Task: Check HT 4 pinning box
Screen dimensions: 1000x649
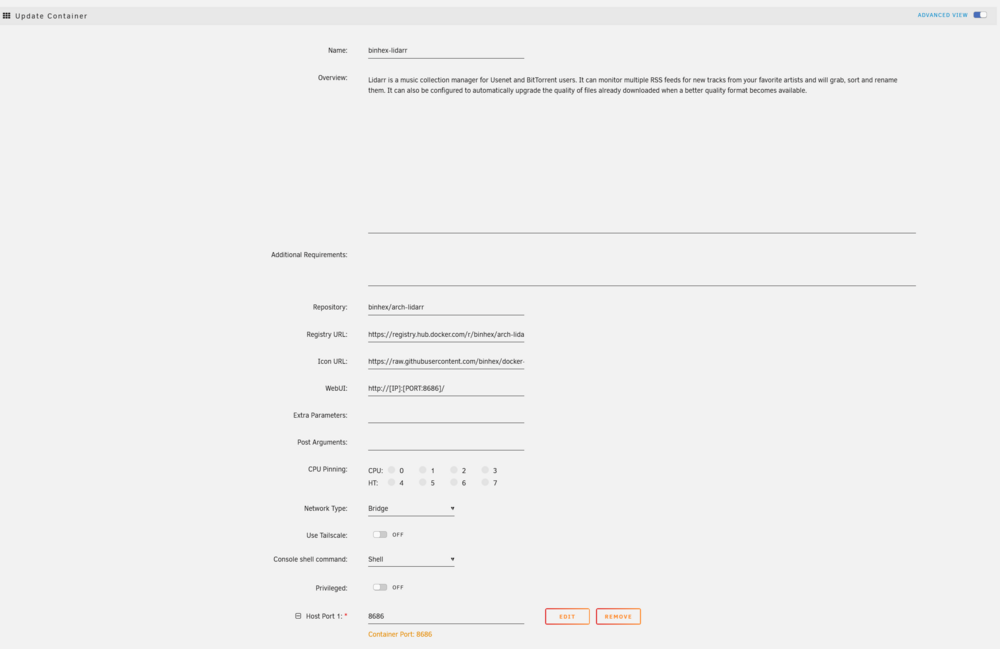Action: (392, 483)
